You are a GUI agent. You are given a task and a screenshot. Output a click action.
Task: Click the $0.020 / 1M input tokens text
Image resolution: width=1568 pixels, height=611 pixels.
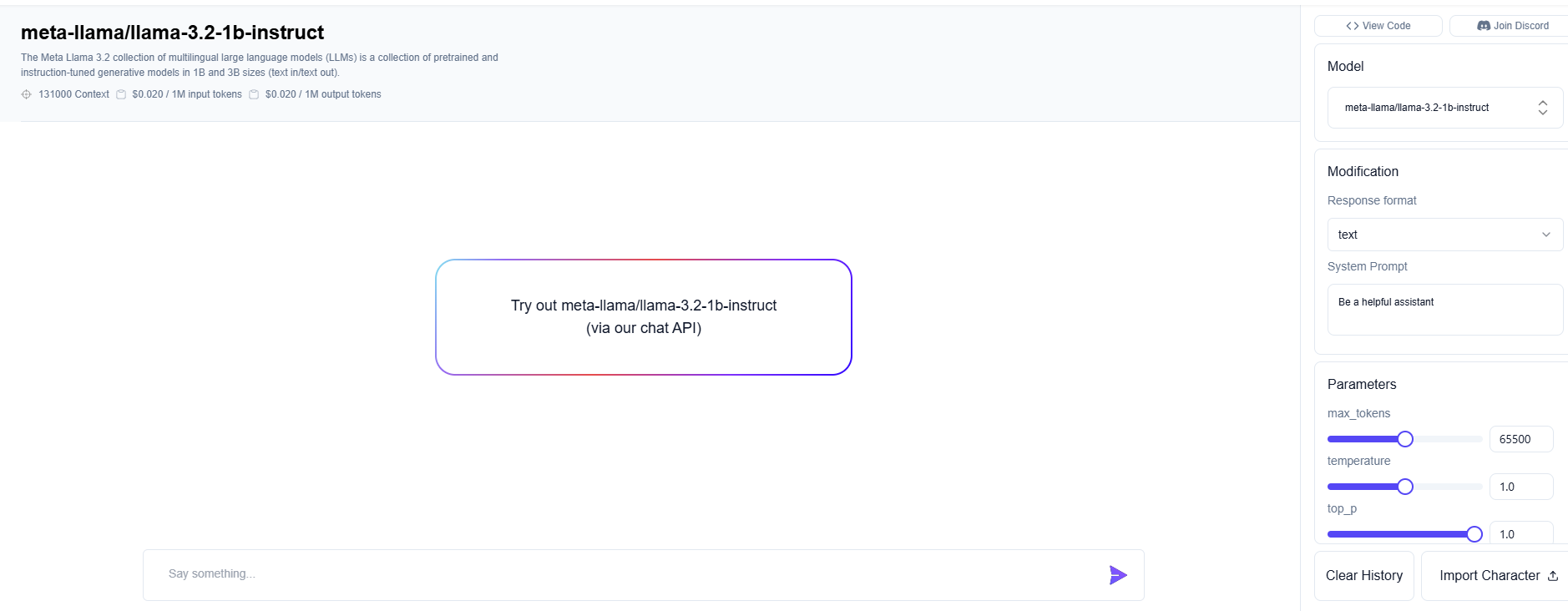click(x=187, y=94)
